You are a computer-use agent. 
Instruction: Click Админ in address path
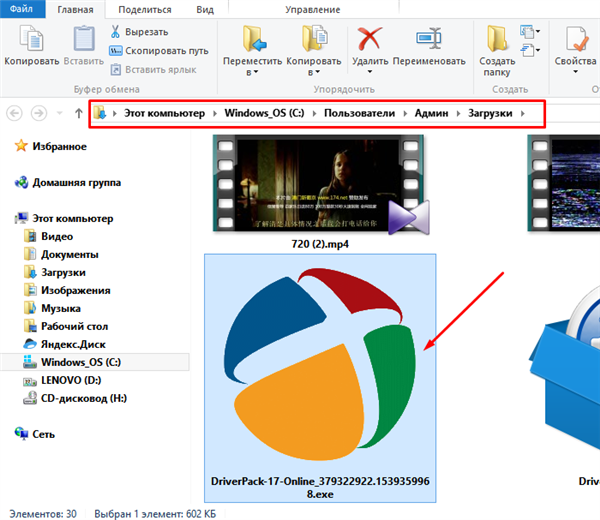click(x=432, y=113)
